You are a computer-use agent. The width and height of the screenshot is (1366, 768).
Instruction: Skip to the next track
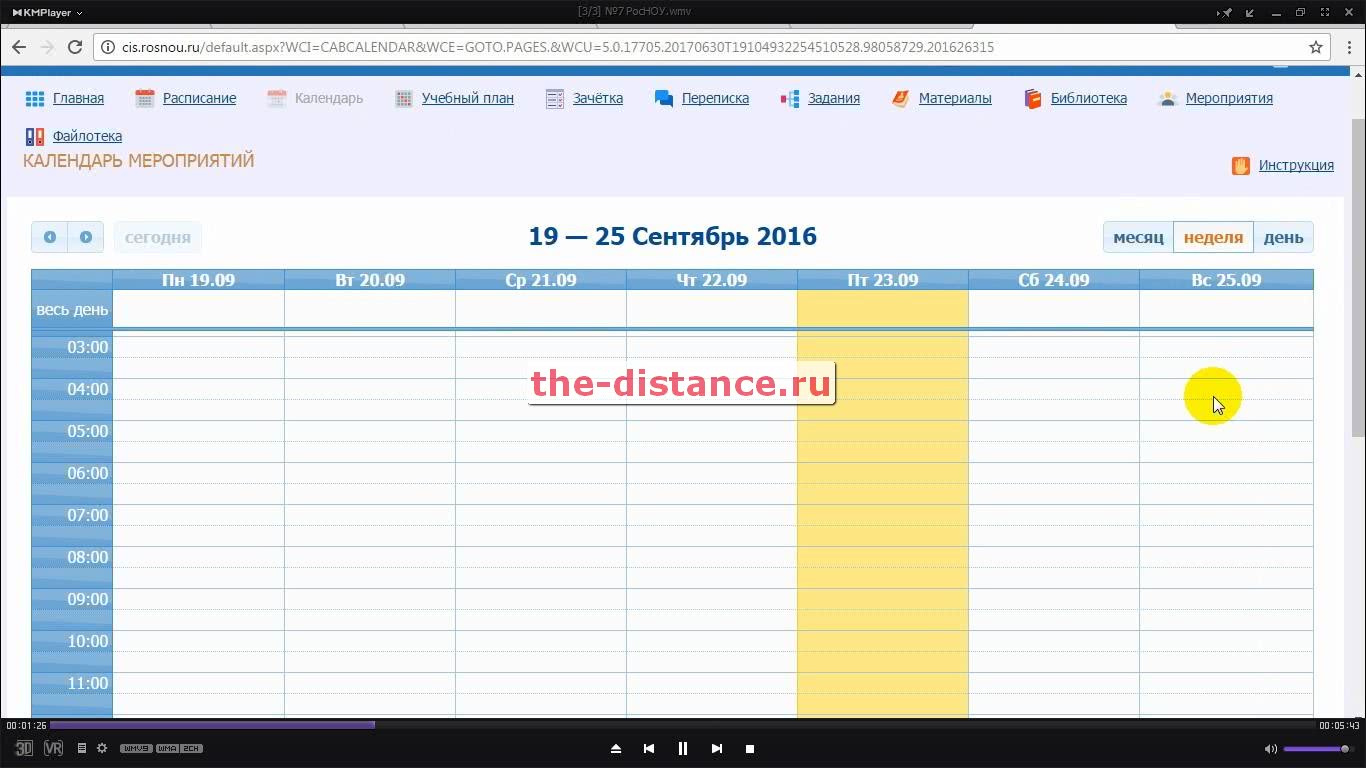[716, 748]
